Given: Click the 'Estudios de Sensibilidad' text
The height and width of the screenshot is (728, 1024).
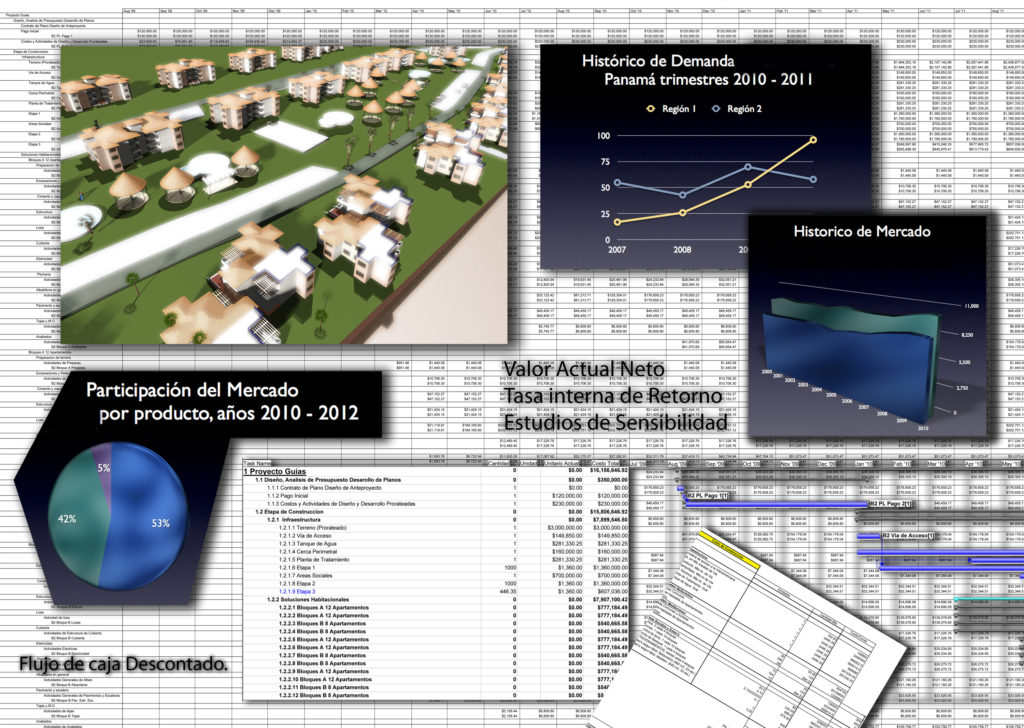Looking at the screenshot, I should tap(615, 423).
